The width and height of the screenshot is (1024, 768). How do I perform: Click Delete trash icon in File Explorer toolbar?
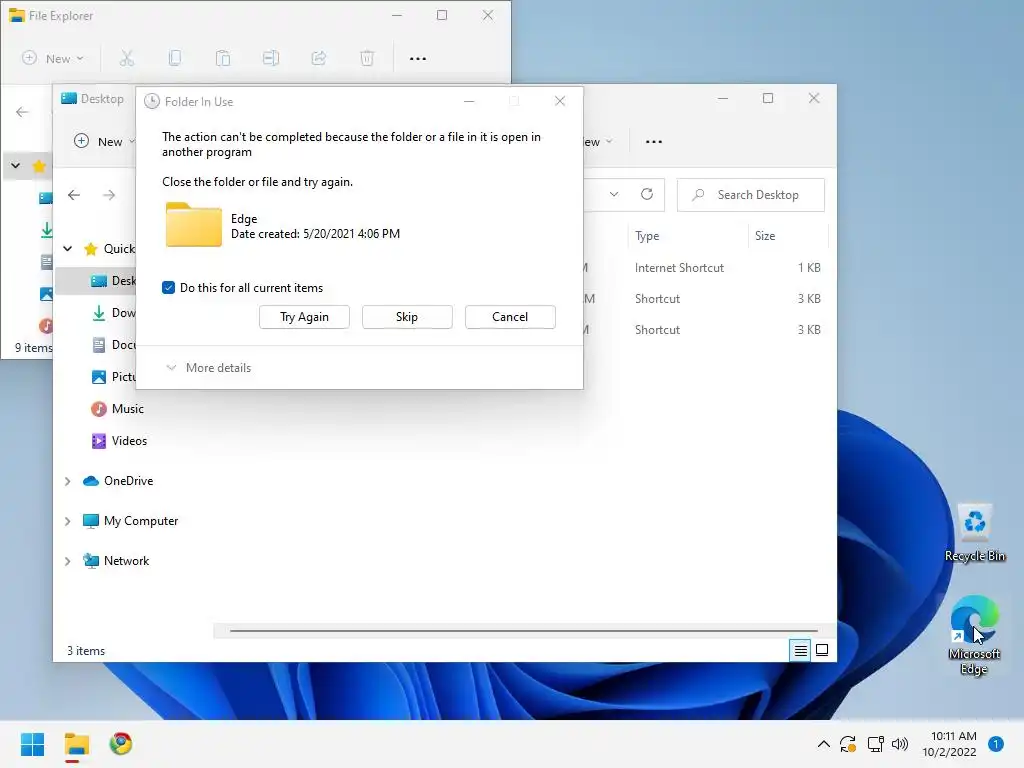point(367,58)
